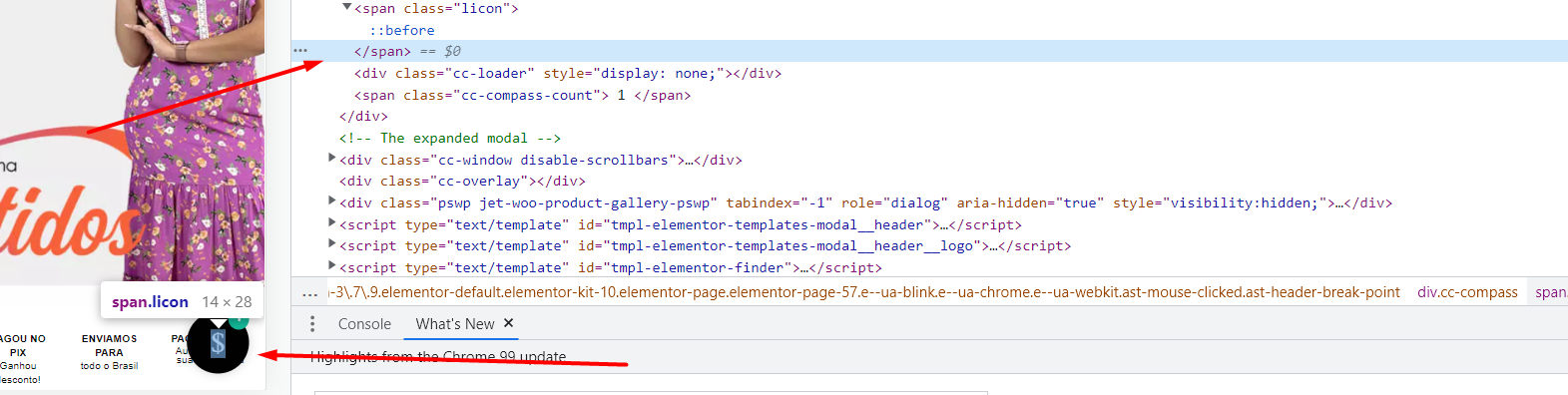Select the div.cc-compass breadcrumb

coord(1467,292)
